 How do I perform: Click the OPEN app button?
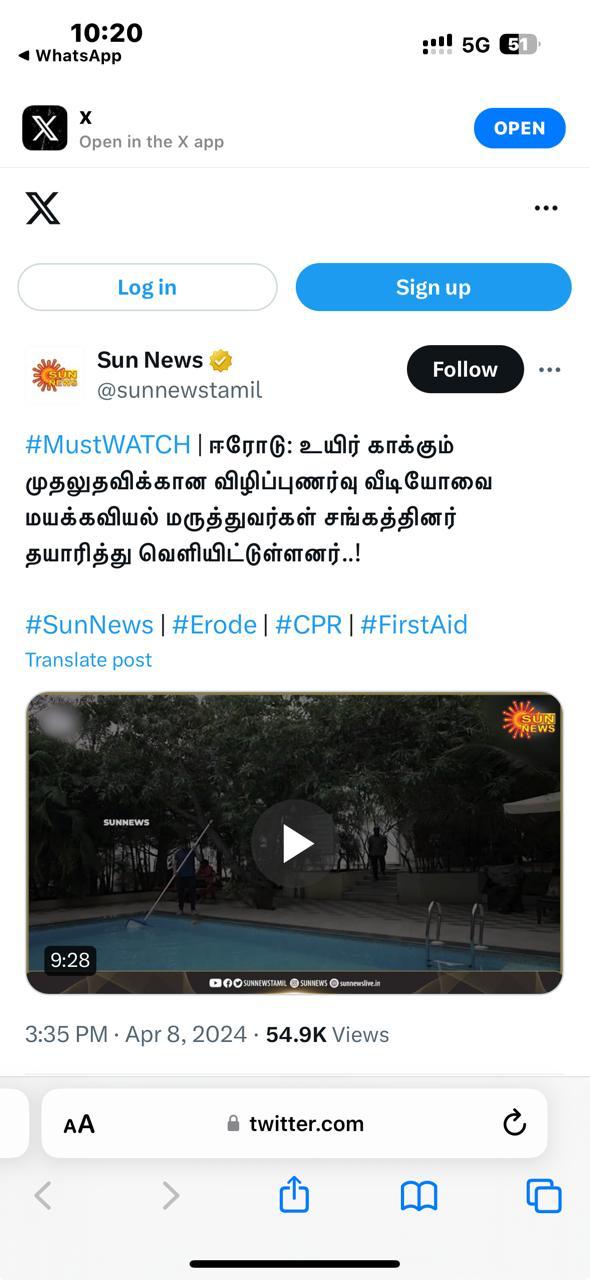click(520, 128)
